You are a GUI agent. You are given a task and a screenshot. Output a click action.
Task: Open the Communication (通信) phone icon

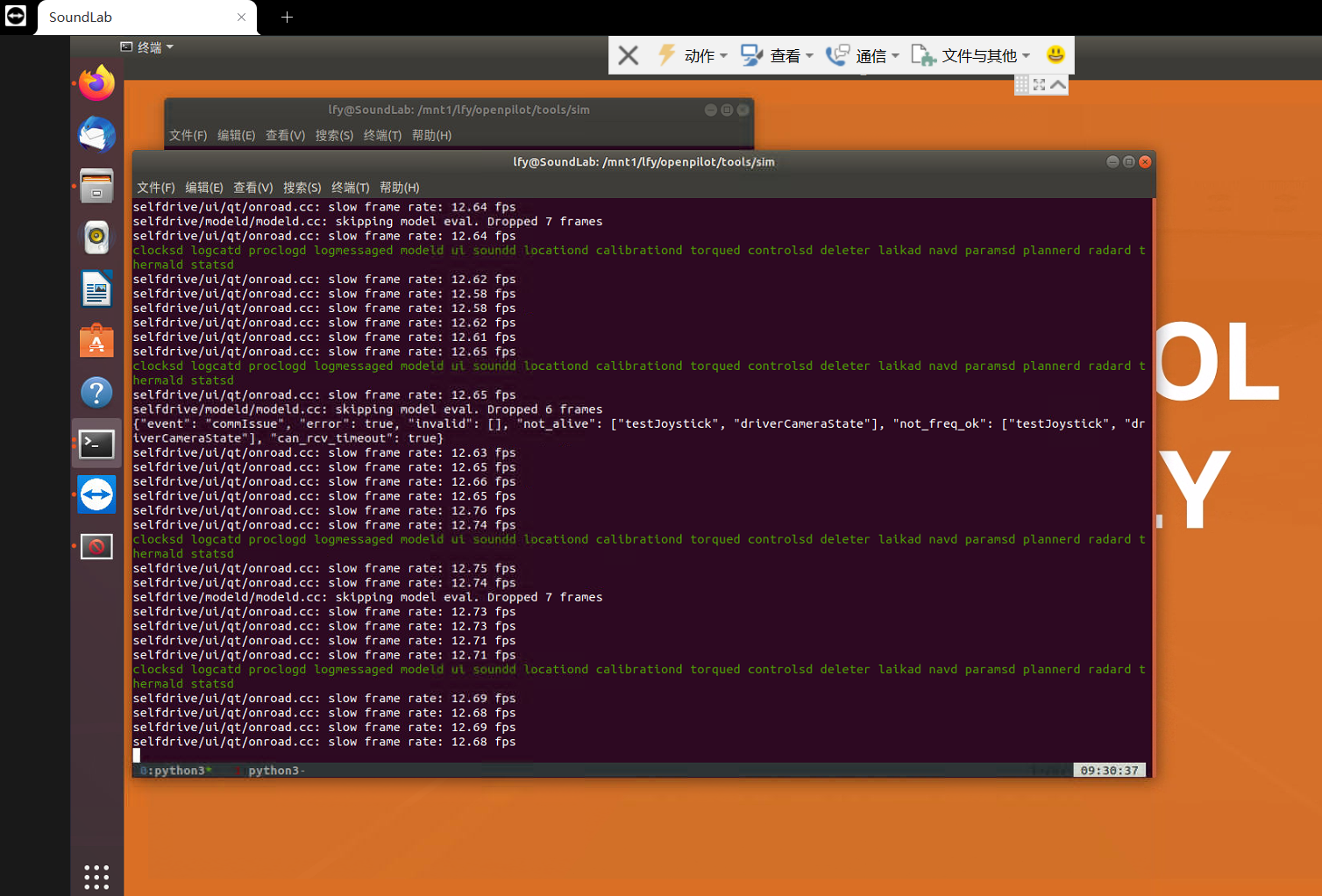coord(838,54)
